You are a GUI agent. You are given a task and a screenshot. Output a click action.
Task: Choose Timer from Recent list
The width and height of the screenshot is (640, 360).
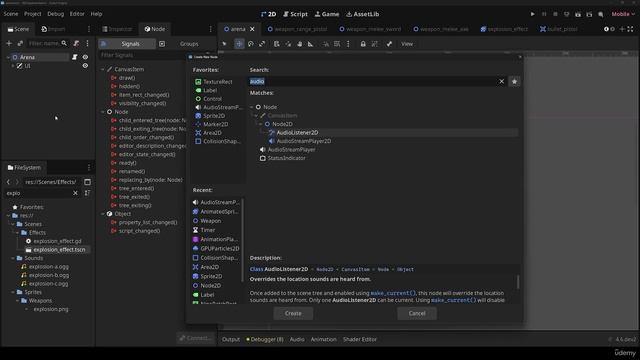207,230
